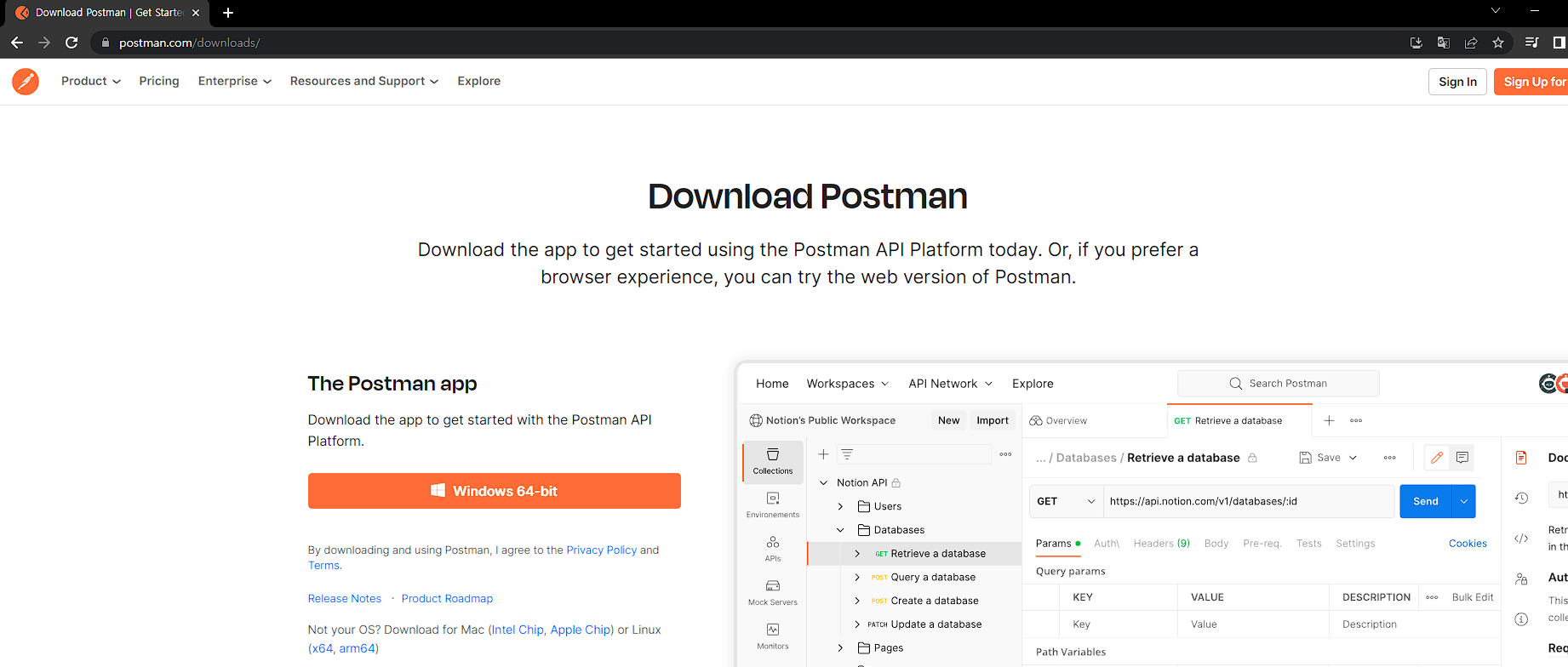Click the Search Postman field

1278,384
